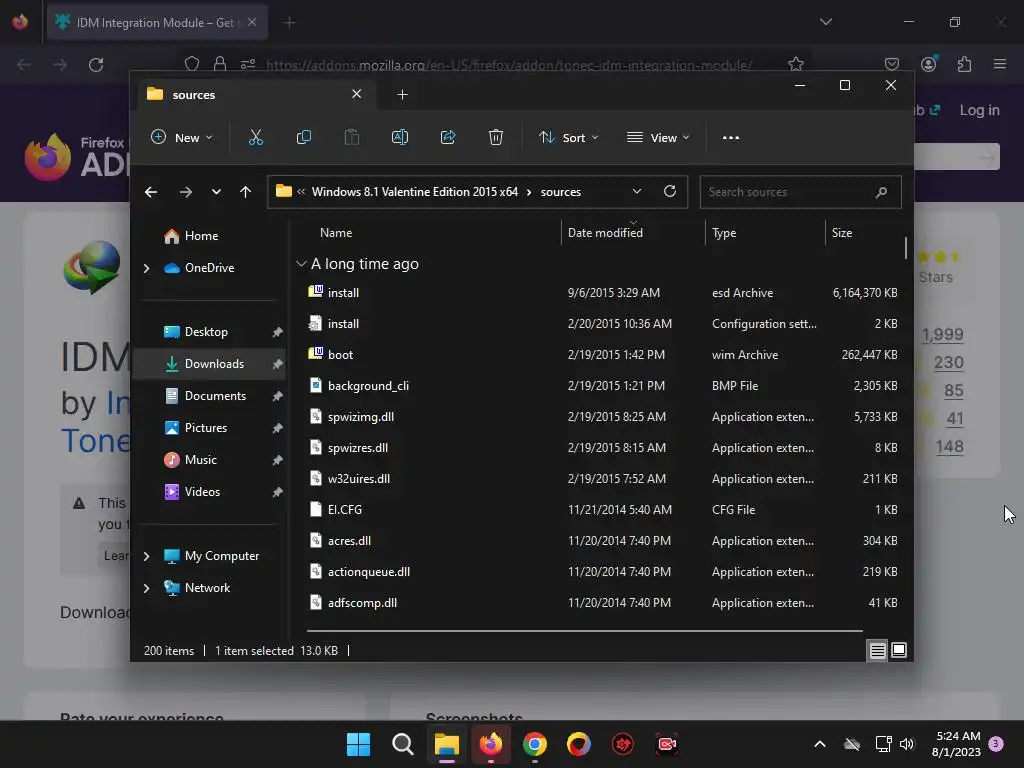Click the Copy icon in Explorer toolbar
The width and height of the screenshot is (1024, 768).
coord(304,137)
